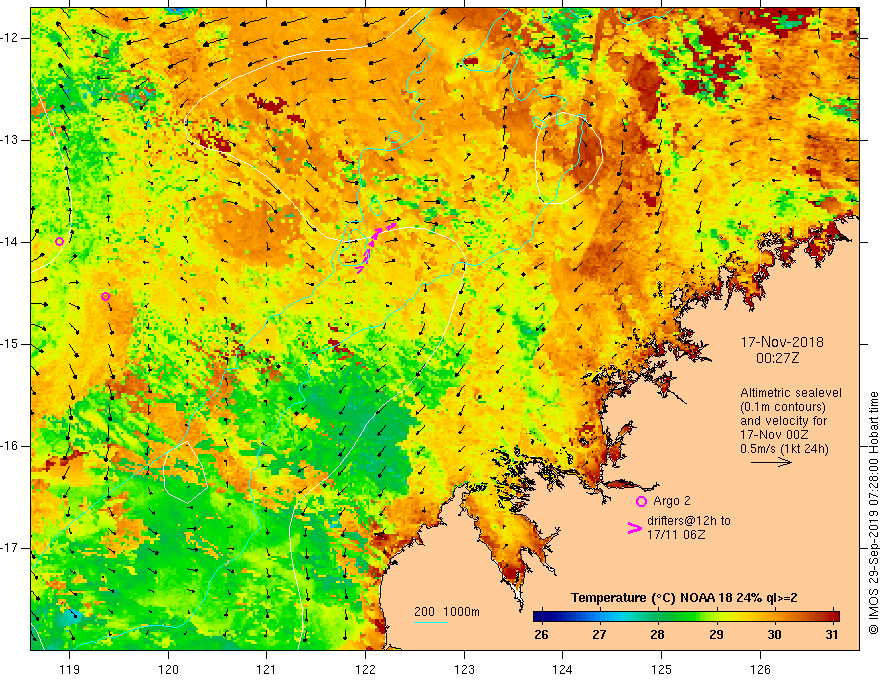The width and height of the screenshot is (880, 680).
Task: Click longitude axis label 119
Action: (69, 669)
